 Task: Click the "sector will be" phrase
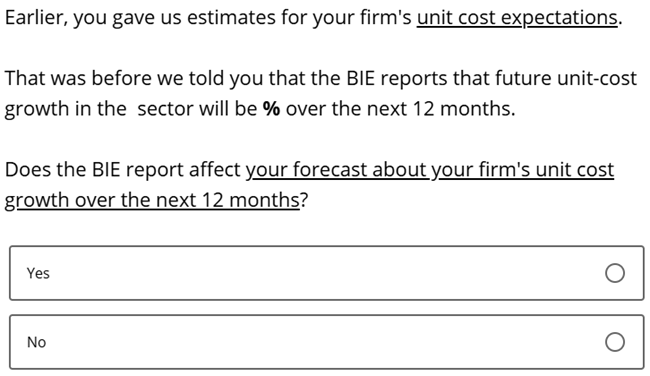point(197,109)
